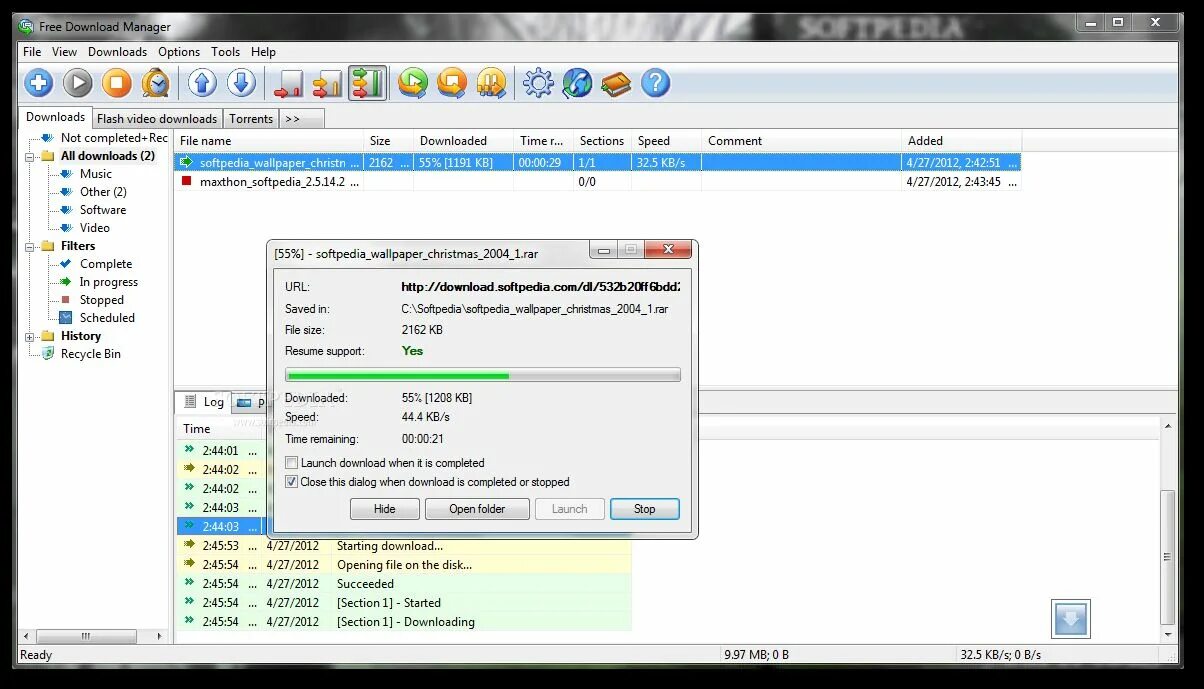Viewport: 1204px width, 689px height.
Task: Open the View menu
Action: pyautogui.click(x=65, y=52)
